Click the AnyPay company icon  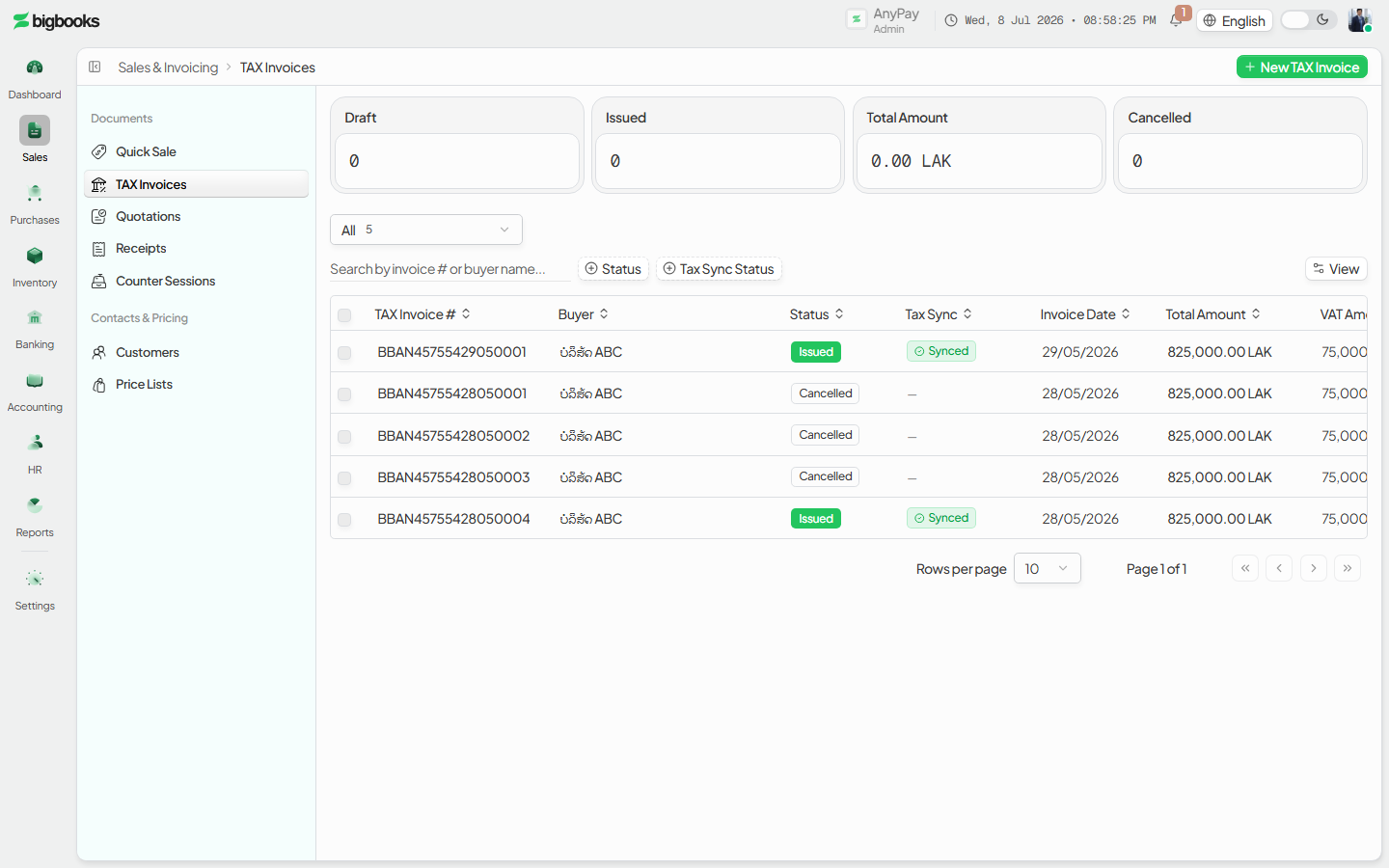(x=856, y=19)
